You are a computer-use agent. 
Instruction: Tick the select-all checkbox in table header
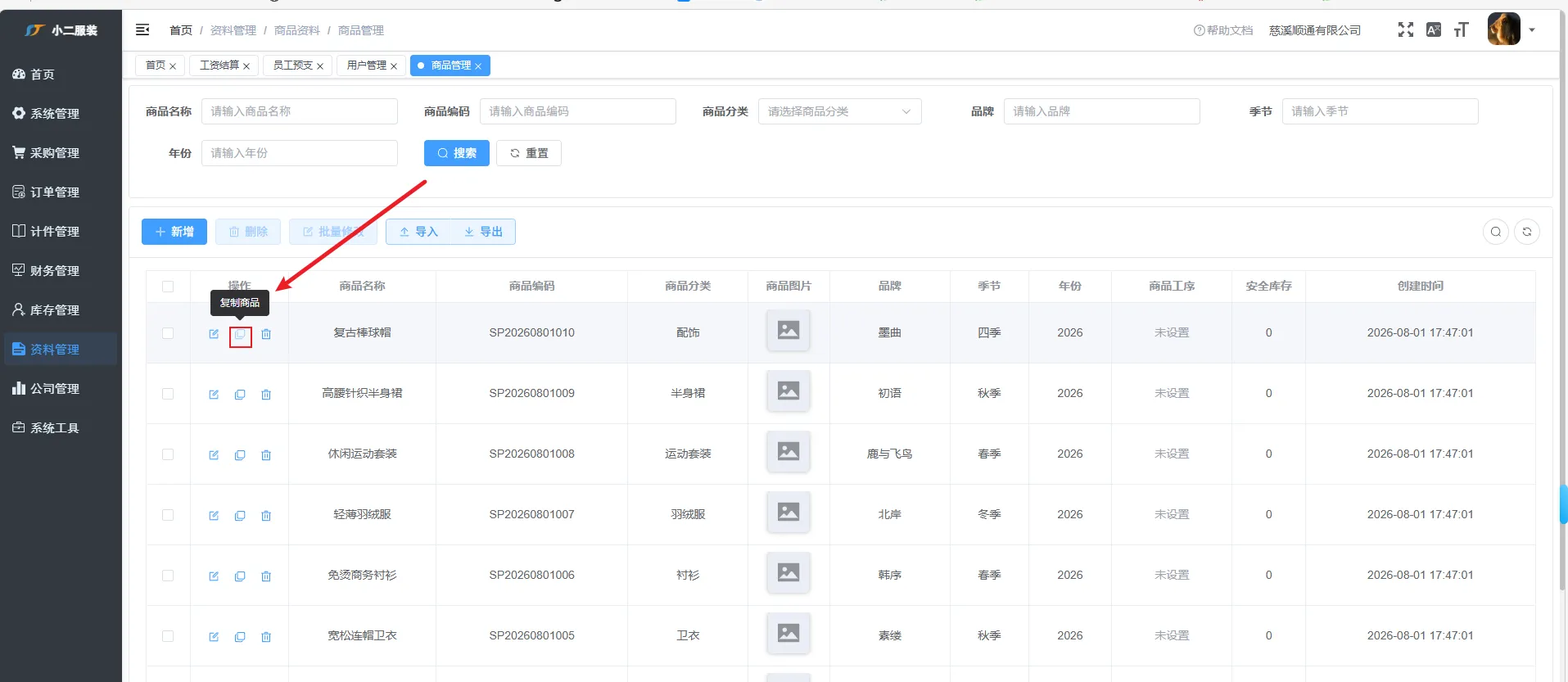[168, 287]
